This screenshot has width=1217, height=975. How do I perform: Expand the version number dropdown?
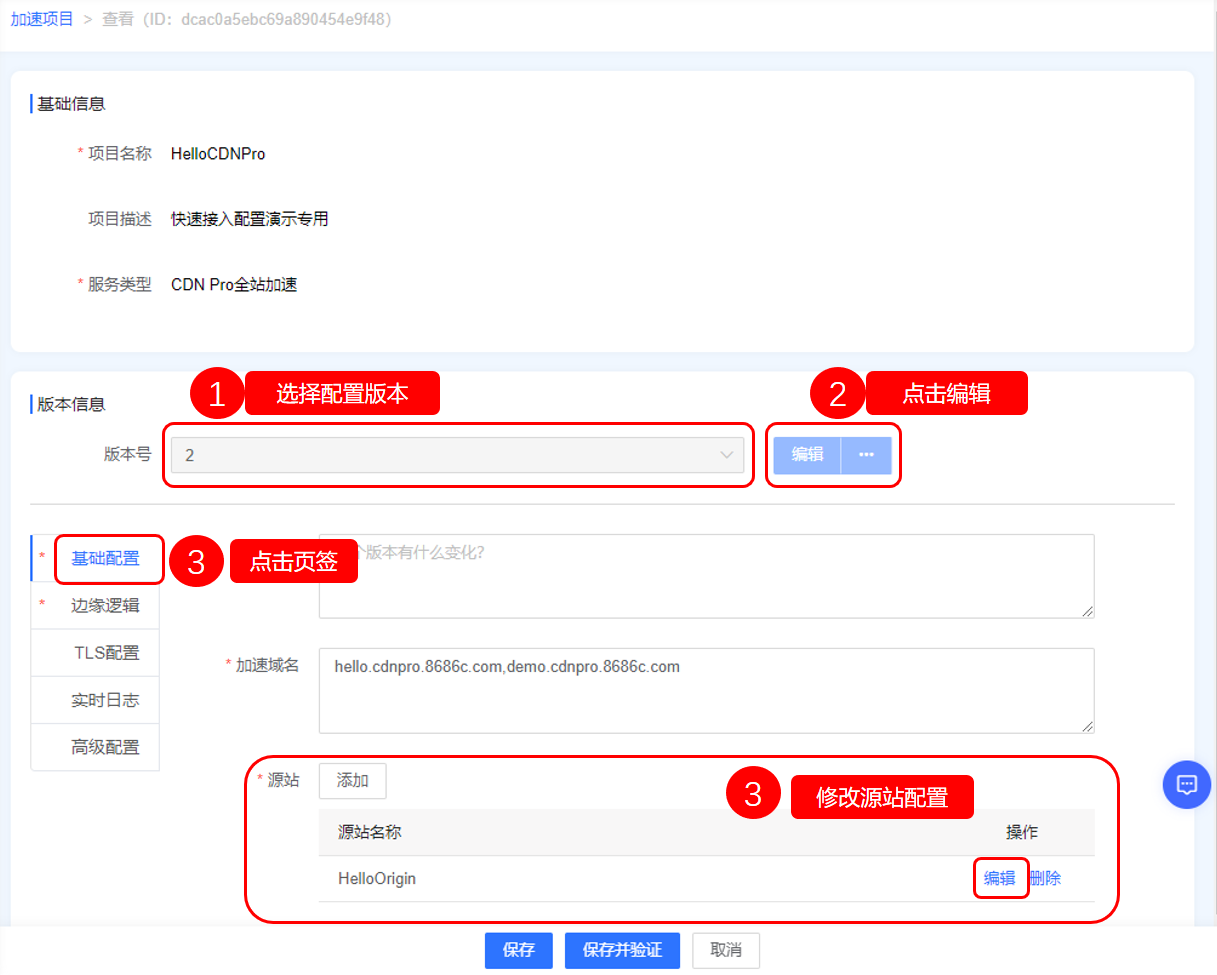[x=457, y=455]
